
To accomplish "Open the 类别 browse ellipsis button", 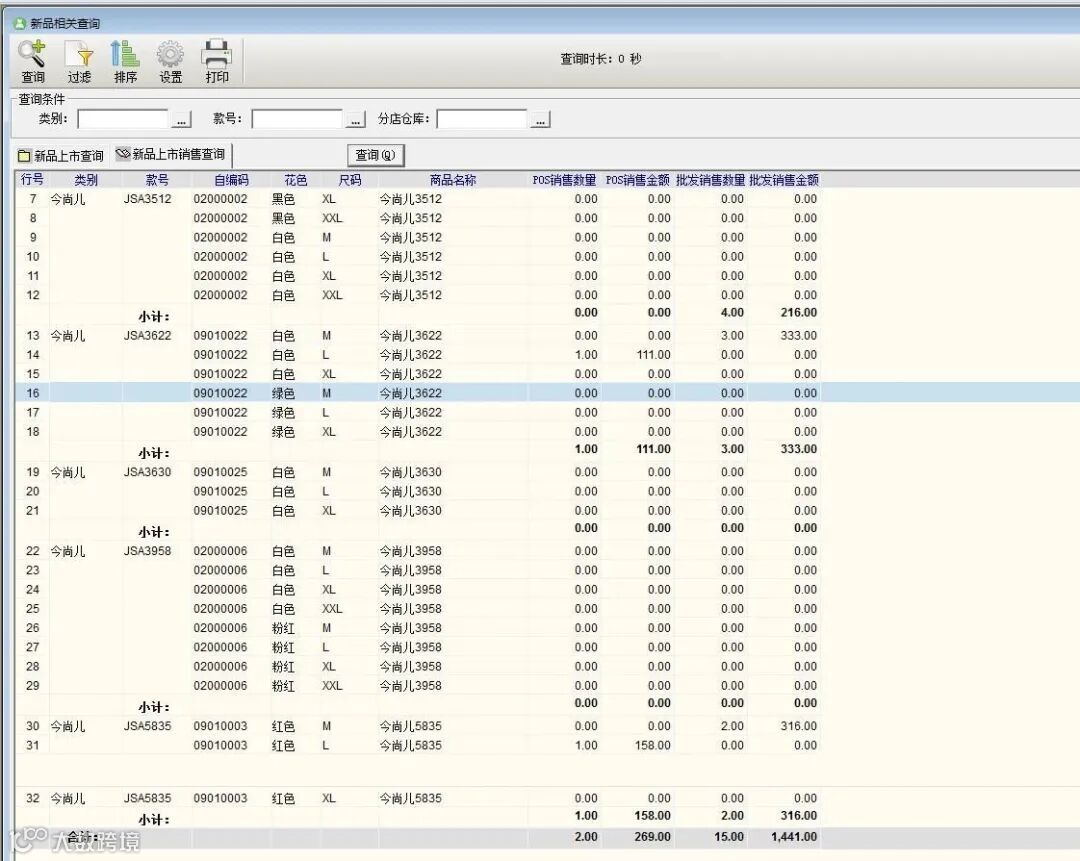I will [x=181, y=120].
